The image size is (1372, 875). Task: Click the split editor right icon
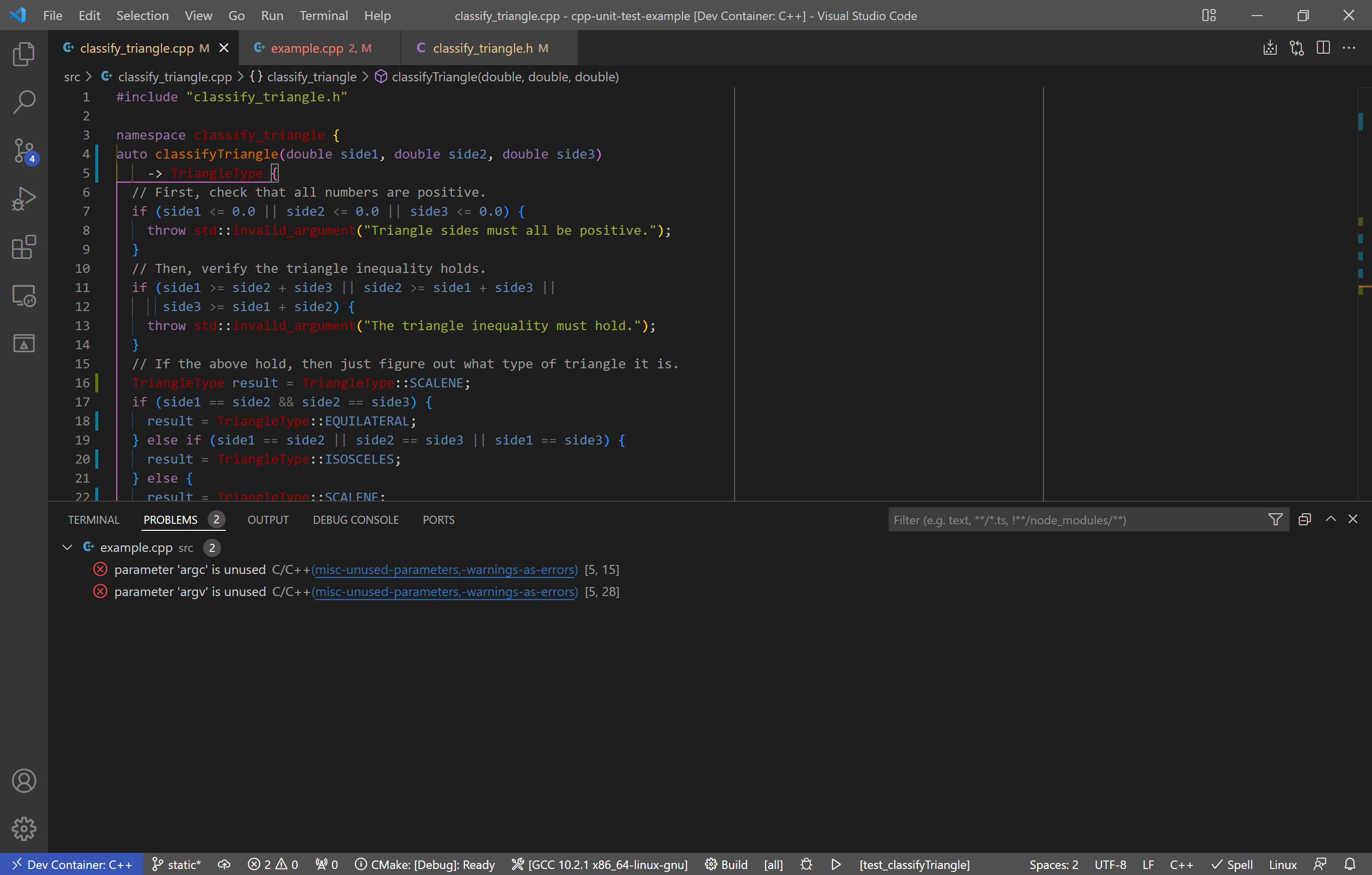[x=1323, y=48]
